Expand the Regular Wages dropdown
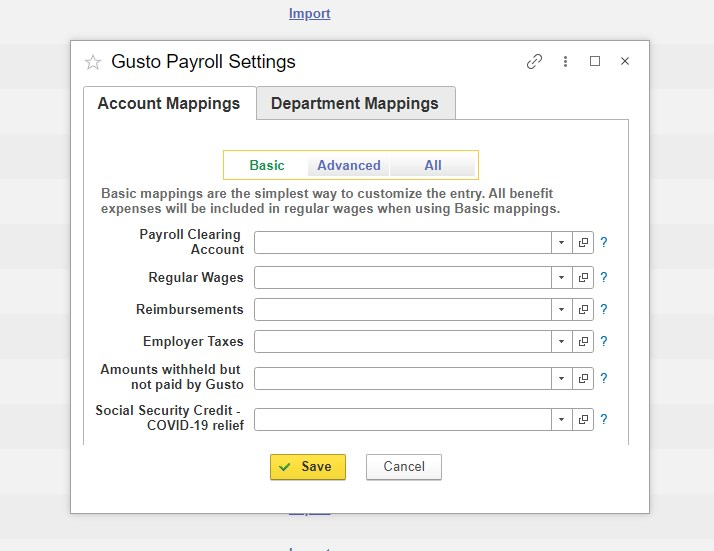714x551 pixels. pyautogui.click(x=561, y=277)
